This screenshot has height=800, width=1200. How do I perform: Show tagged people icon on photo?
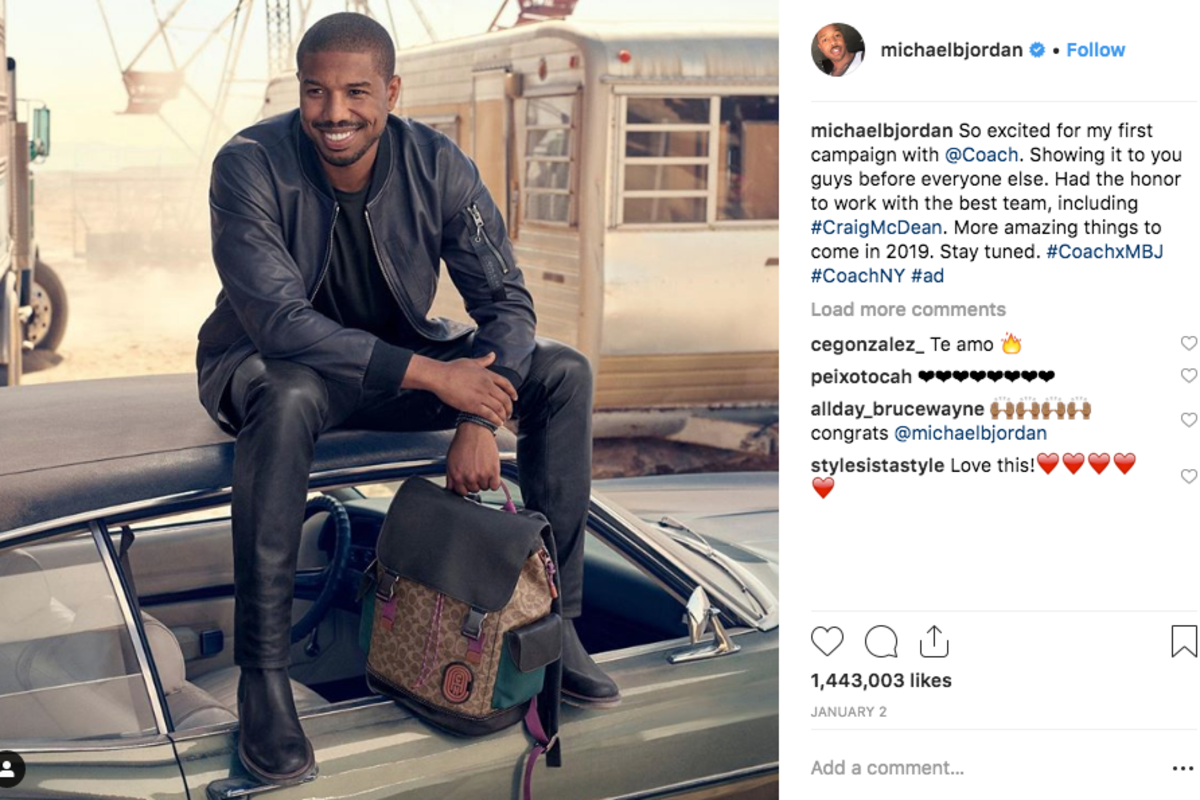click(10, 769)
